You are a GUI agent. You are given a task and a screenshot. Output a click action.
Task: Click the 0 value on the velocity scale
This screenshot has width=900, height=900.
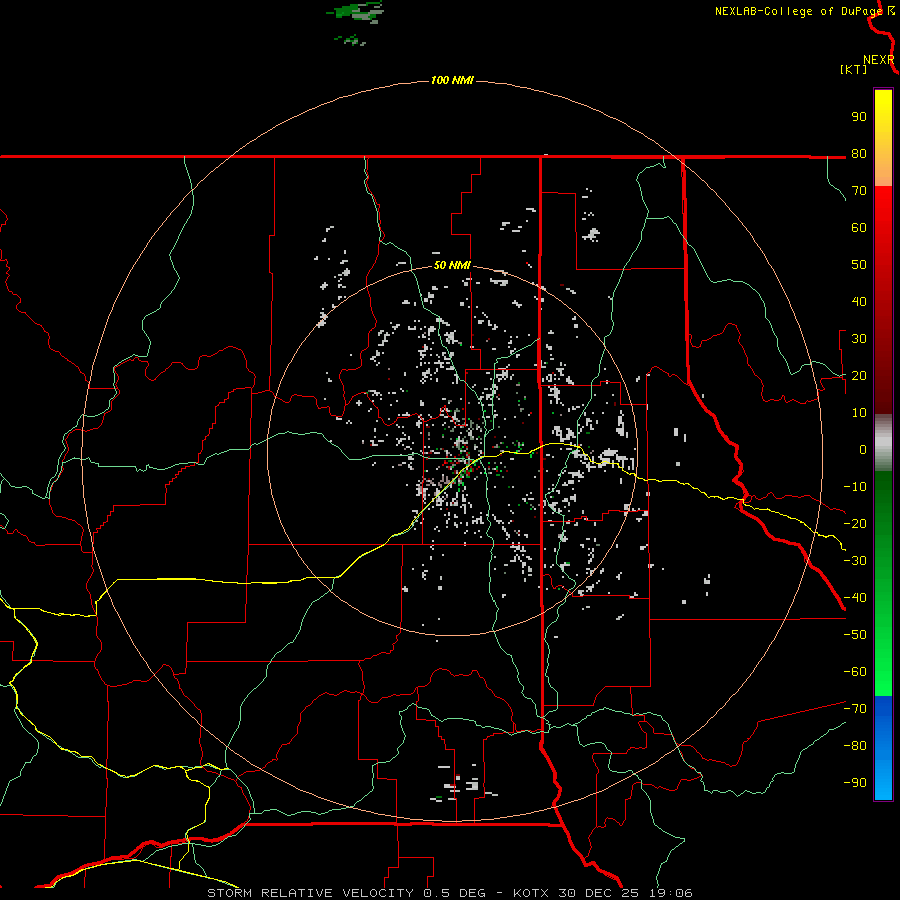(x=863, y=450)
